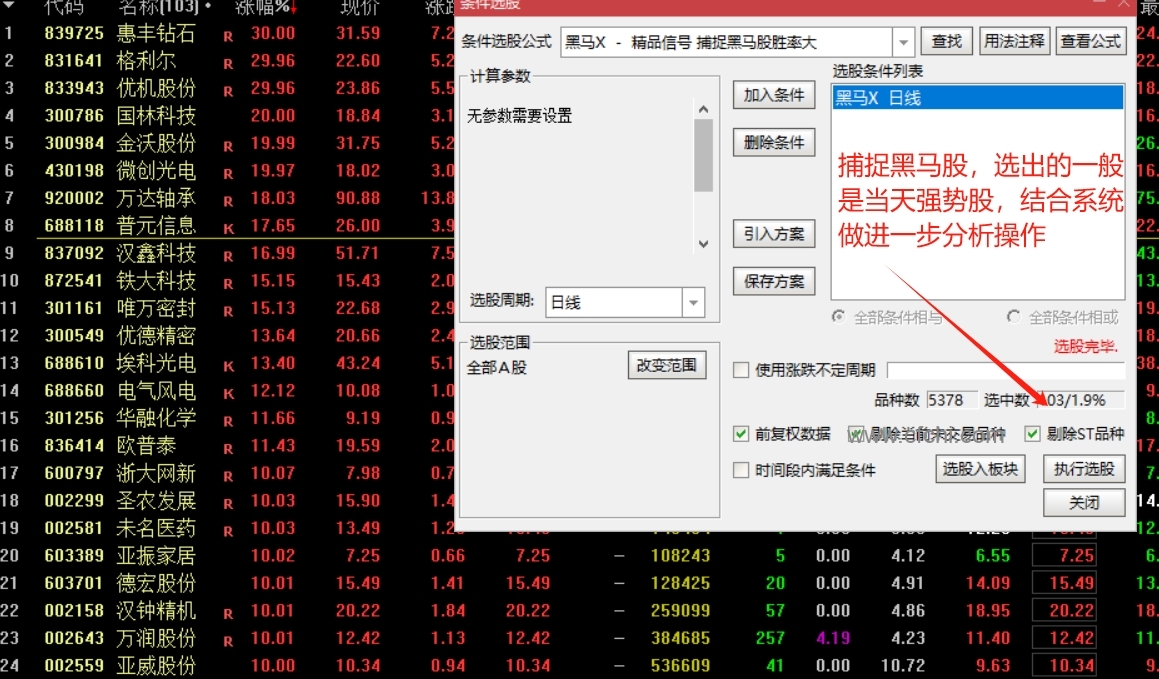
Task: Click stock code 839725
Action: 74,33
